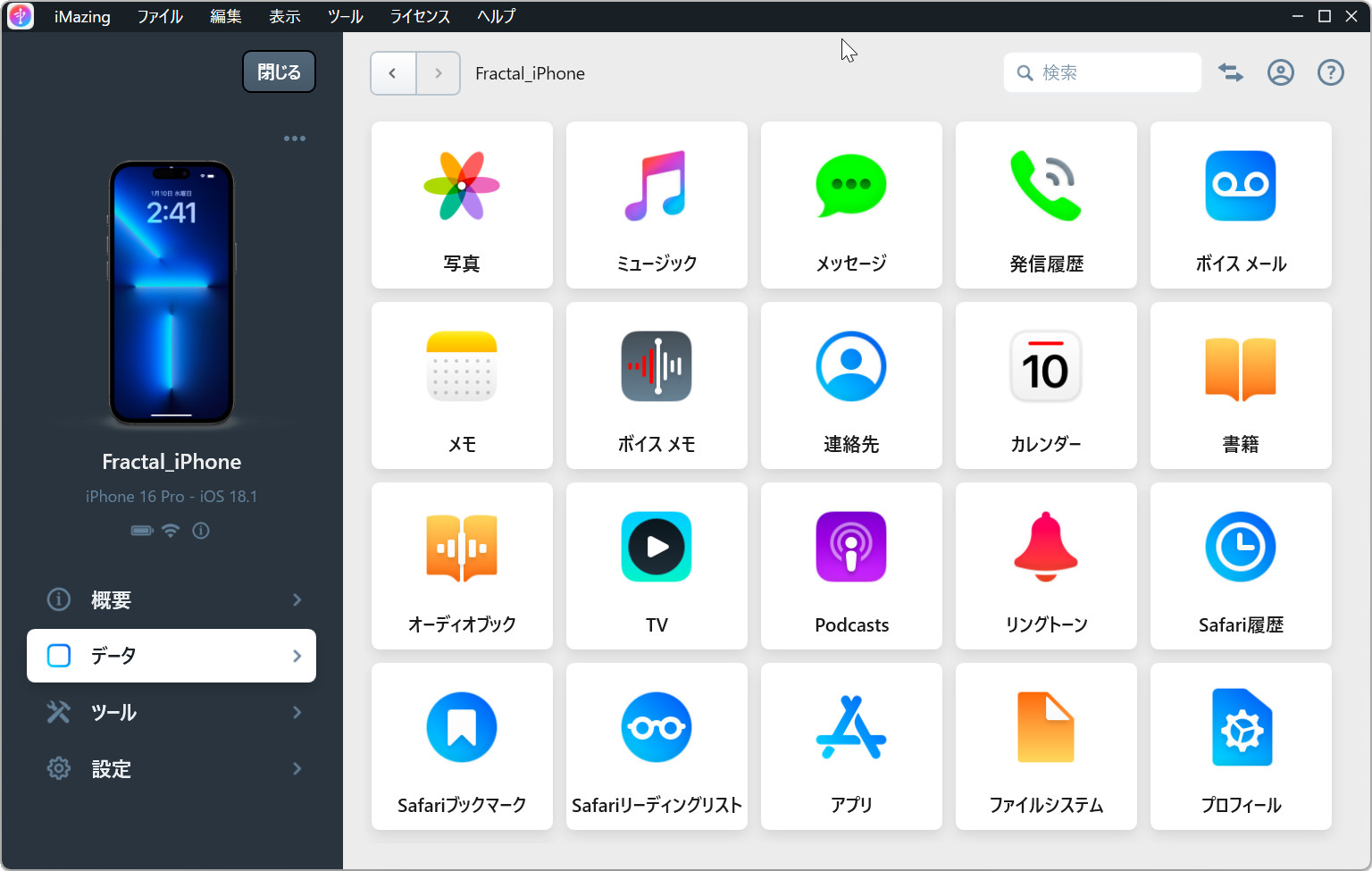The height and width of the screenshot is (871, 1372).
Task: Click the device info icon under device name
Action: click(x=201, y=531)
